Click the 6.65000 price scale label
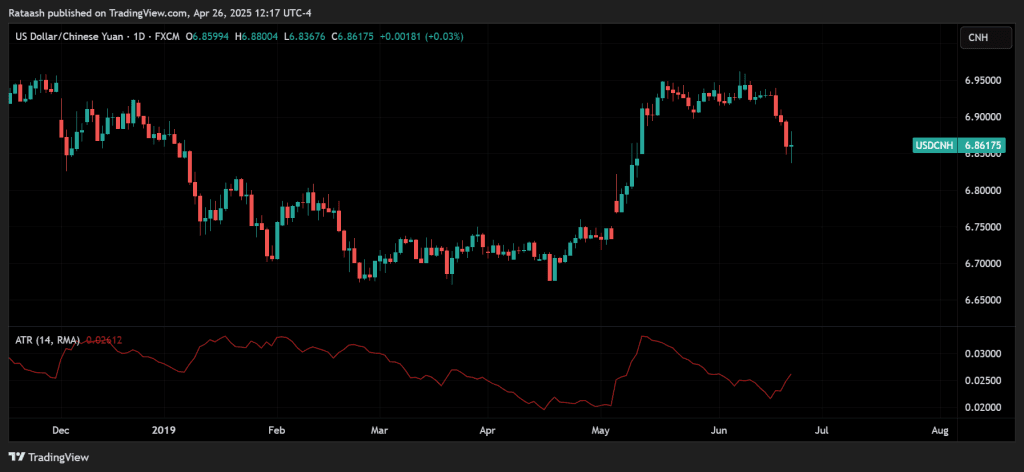The image size is (1024, 472). pos(980,300)
